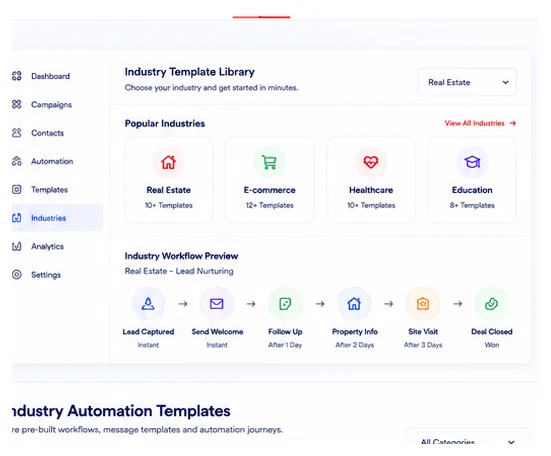Click the Site Visit step label

423,332
